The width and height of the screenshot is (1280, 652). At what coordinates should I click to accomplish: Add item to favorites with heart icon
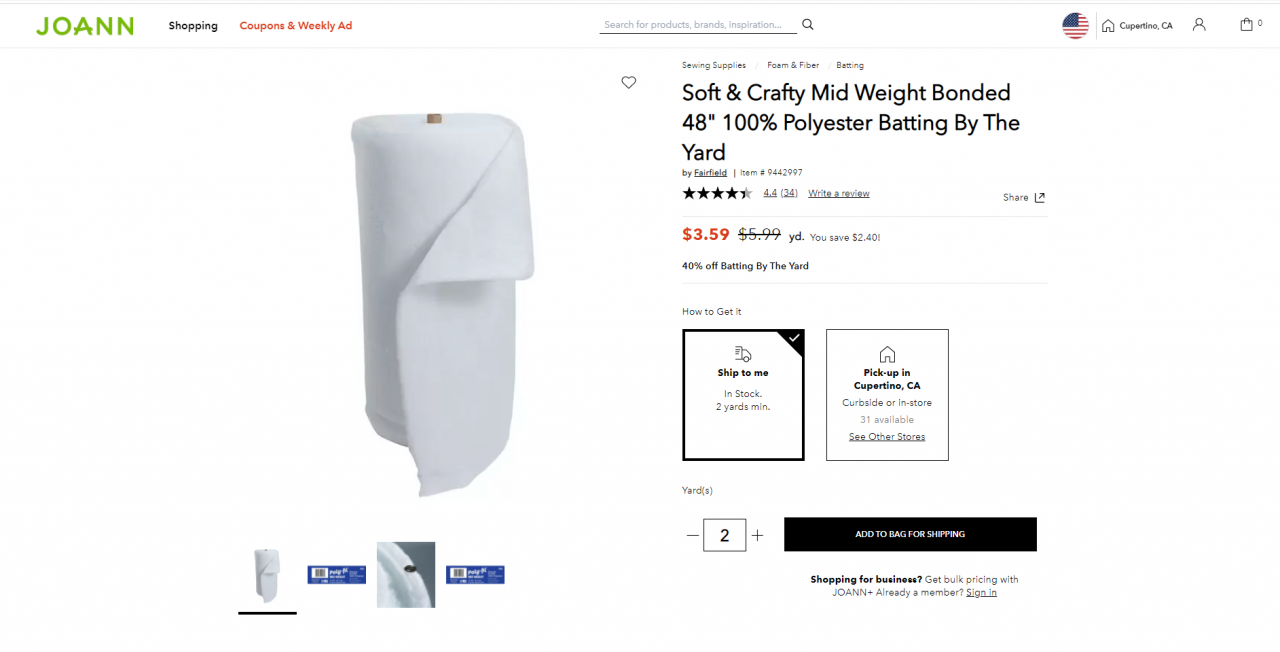point(628,83)
